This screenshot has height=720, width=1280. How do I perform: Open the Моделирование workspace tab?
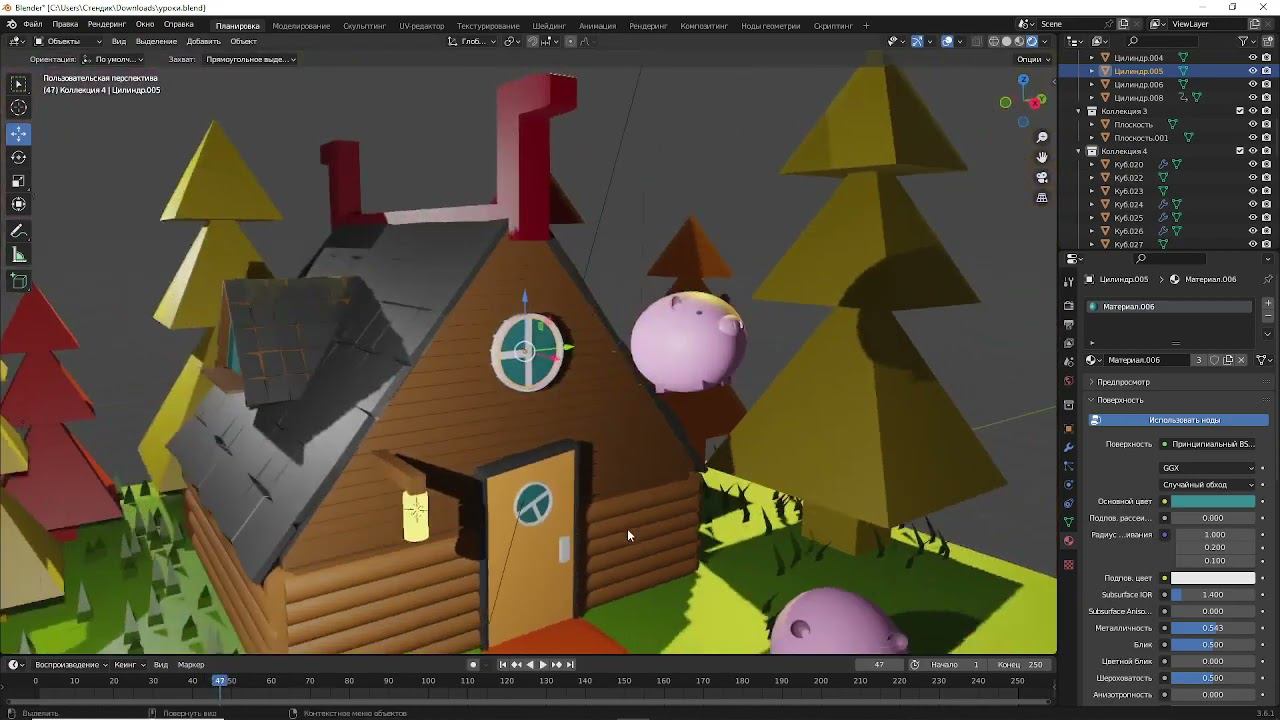click(x=300, y=25)
